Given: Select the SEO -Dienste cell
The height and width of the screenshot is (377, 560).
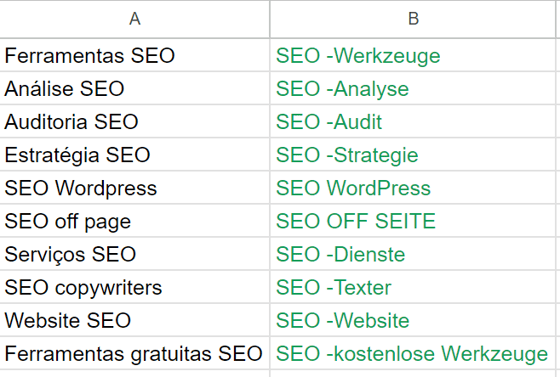Looking at the screenshot, I should 413,254.
